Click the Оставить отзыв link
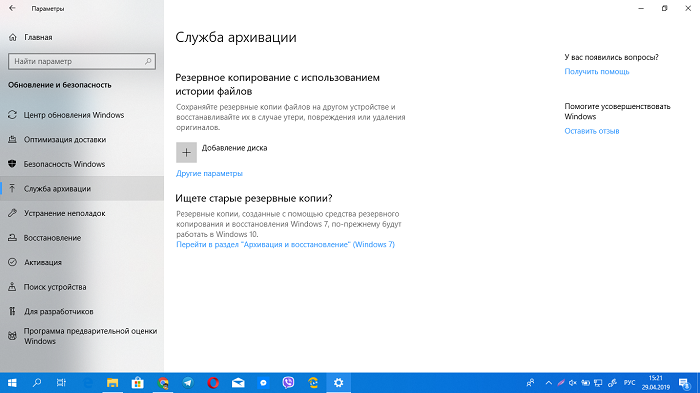The height and width of the screenshot is (393, 700). pyautogui.click(x=592, y=131)
